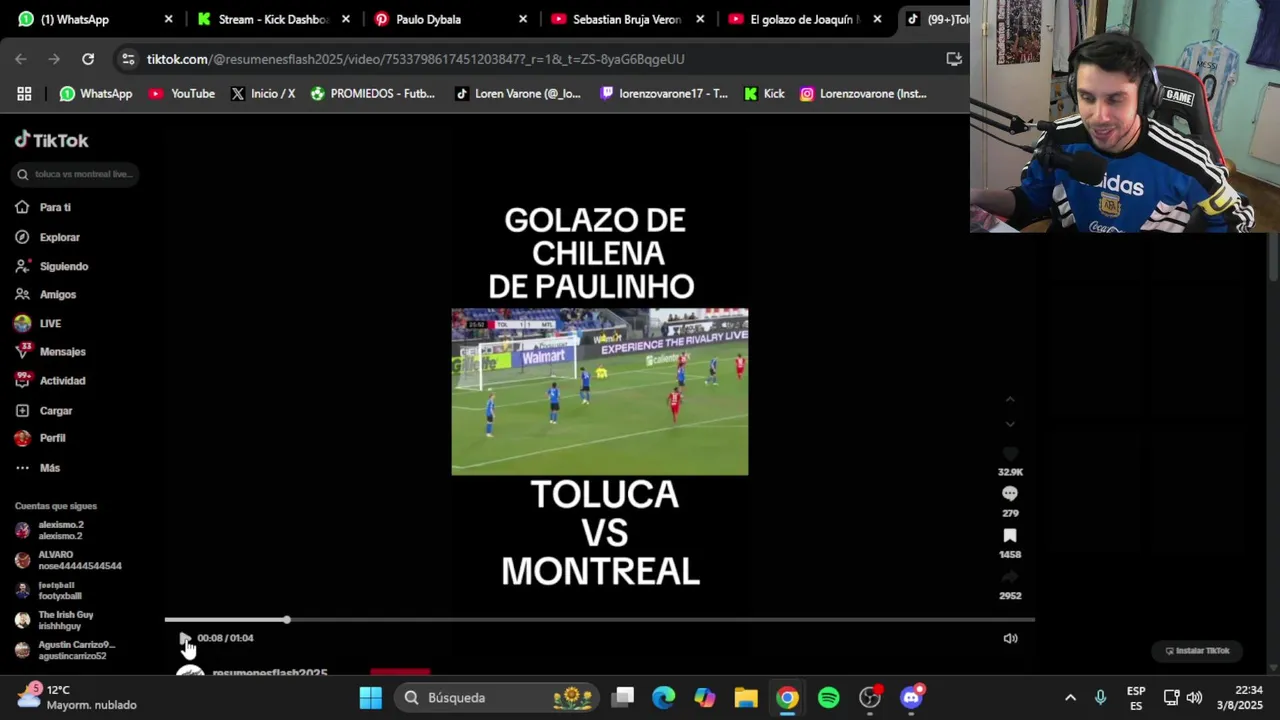Click Cargar to upload a video
Screen dimensions: 1280x720
[44, 410]
